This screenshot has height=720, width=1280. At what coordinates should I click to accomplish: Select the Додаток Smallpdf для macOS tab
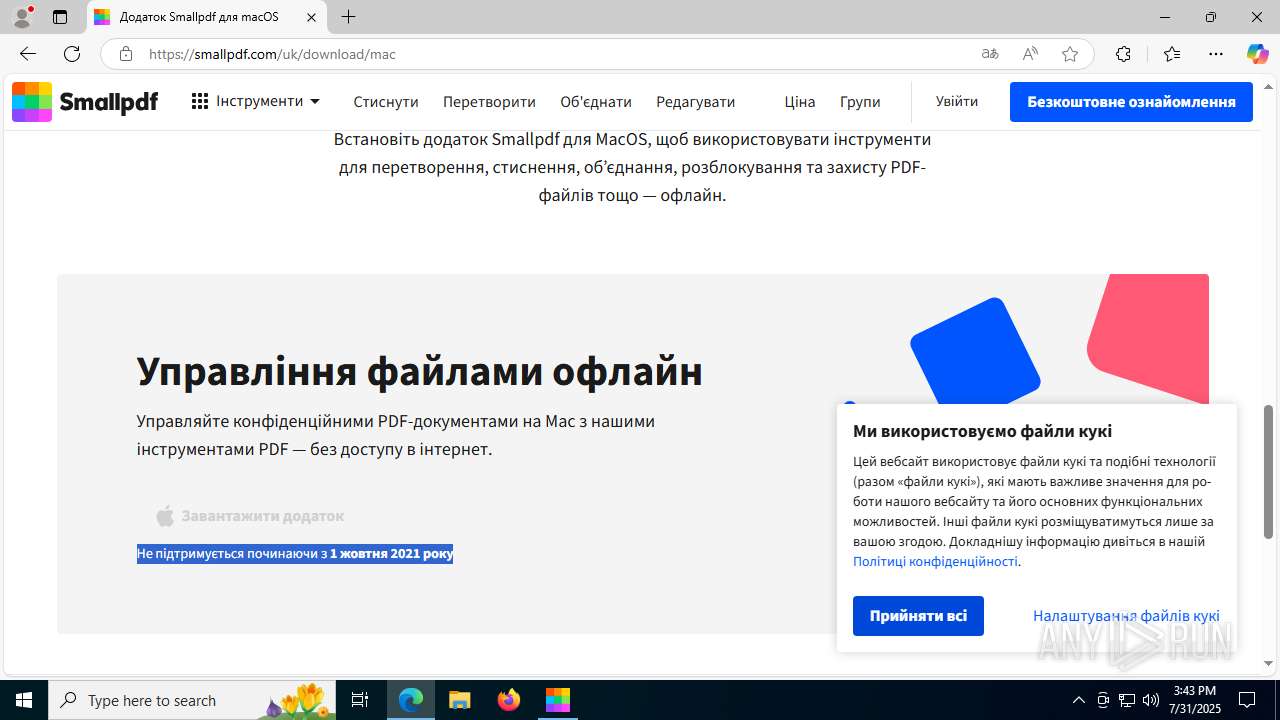pos(207,17)
